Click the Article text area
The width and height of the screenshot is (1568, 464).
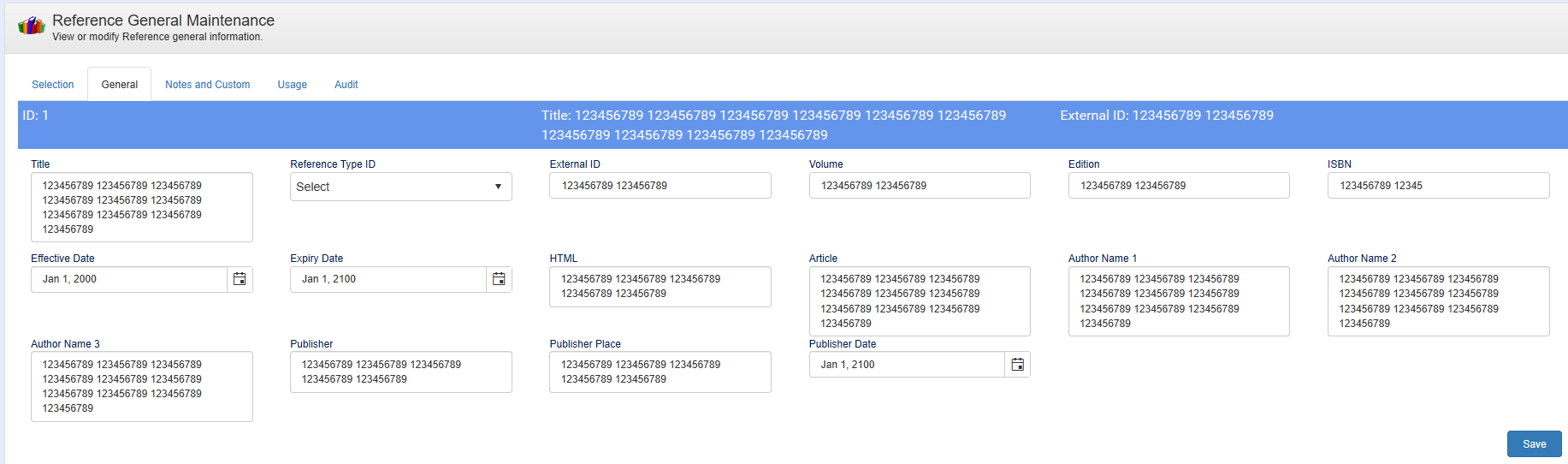point(919,301)
